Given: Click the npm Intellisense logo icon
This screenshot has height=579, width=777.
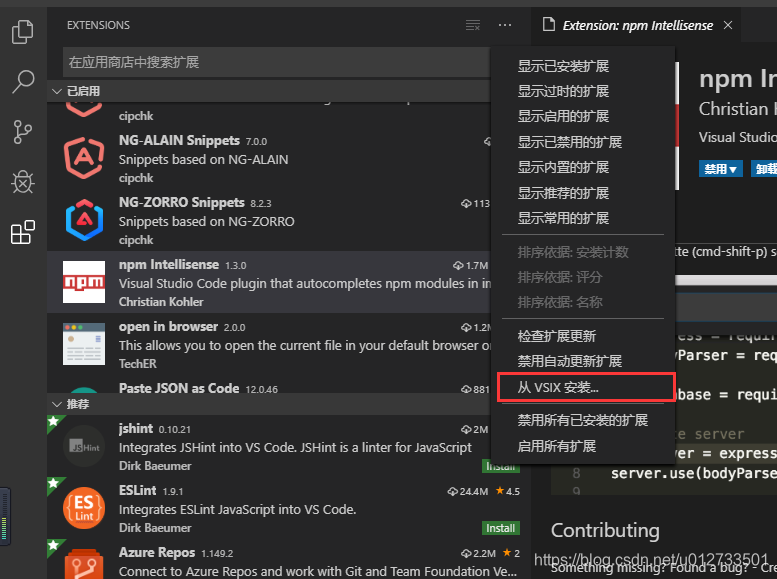Looking at the screenshot, I should point(84,282).
